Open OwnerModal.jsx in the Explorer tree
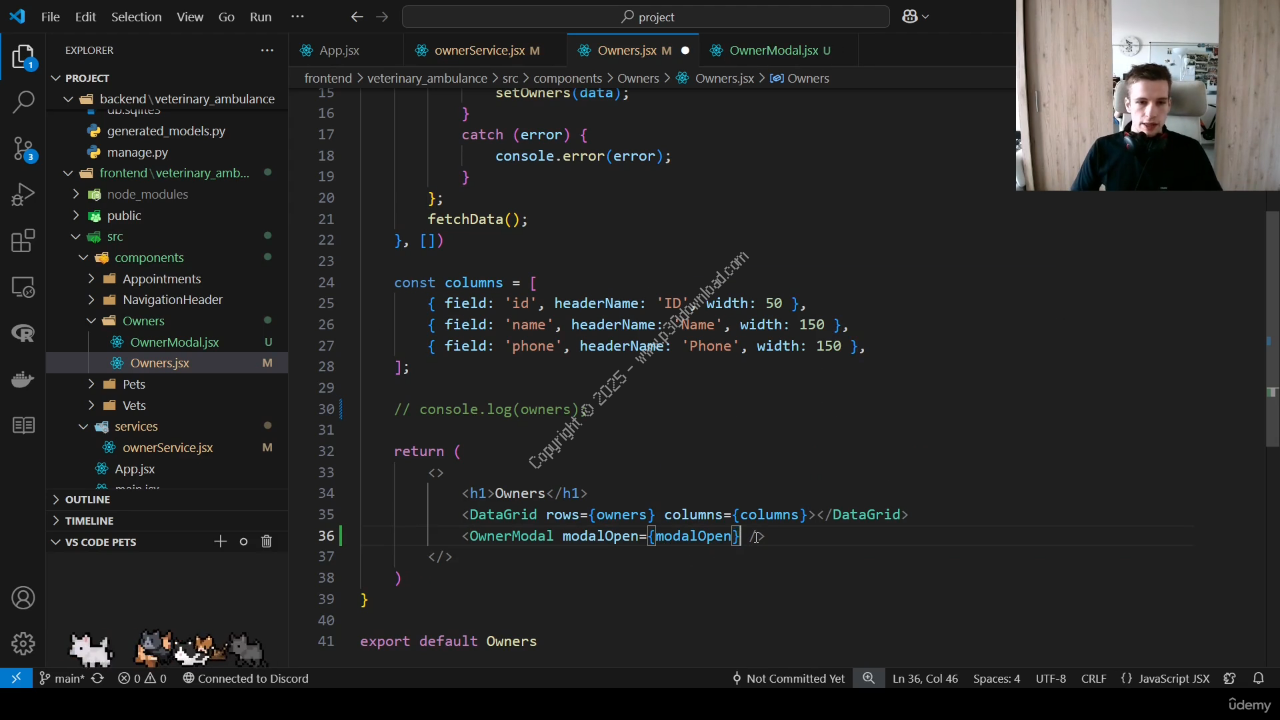 174,342
